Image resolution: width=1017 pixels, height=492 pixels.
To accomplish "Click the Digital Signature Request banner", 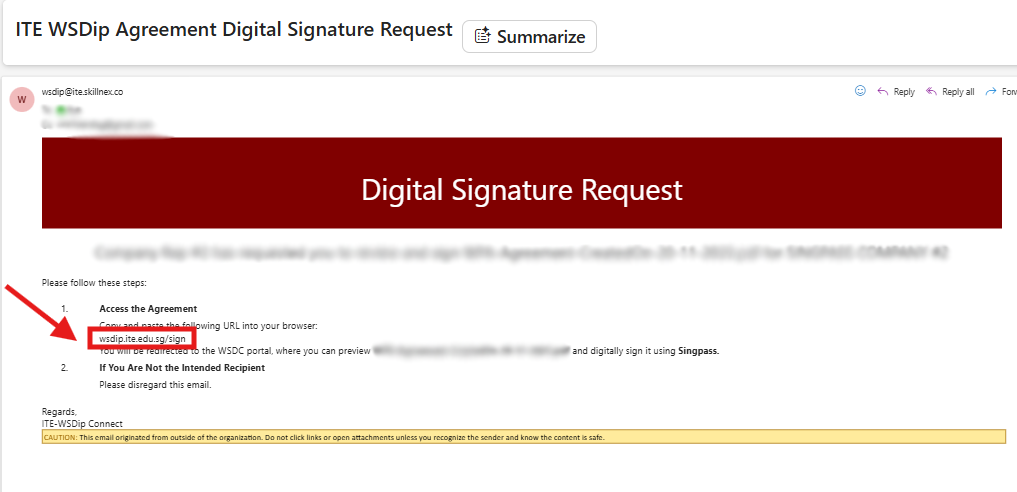I will (521, 189).
